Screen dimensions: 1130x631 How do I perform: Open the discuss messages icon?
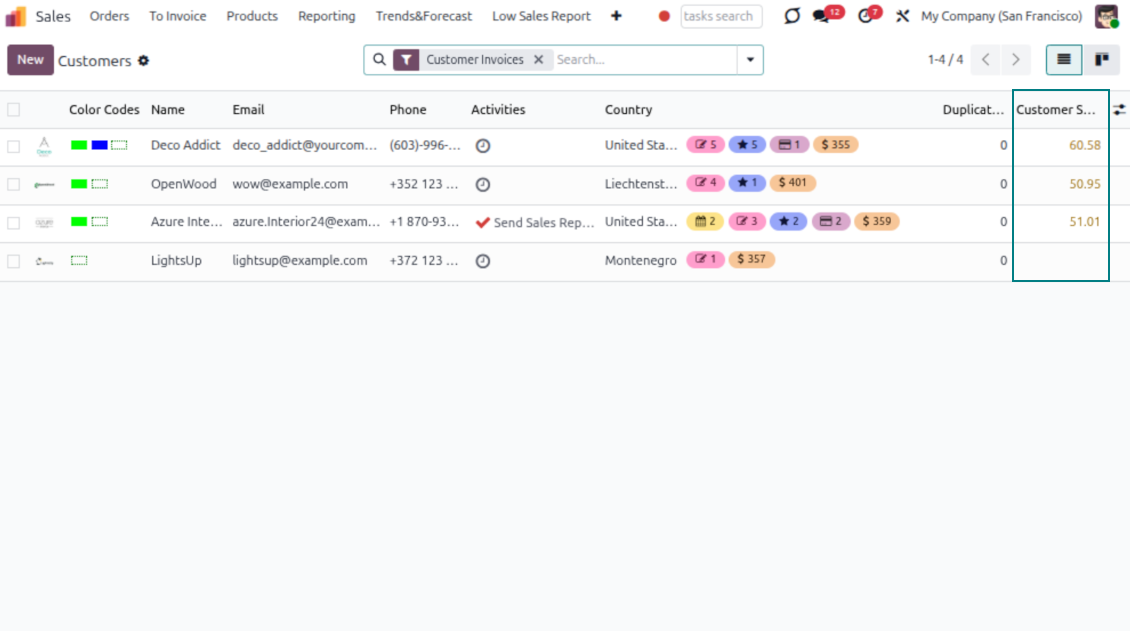click(x=822, y=16)
